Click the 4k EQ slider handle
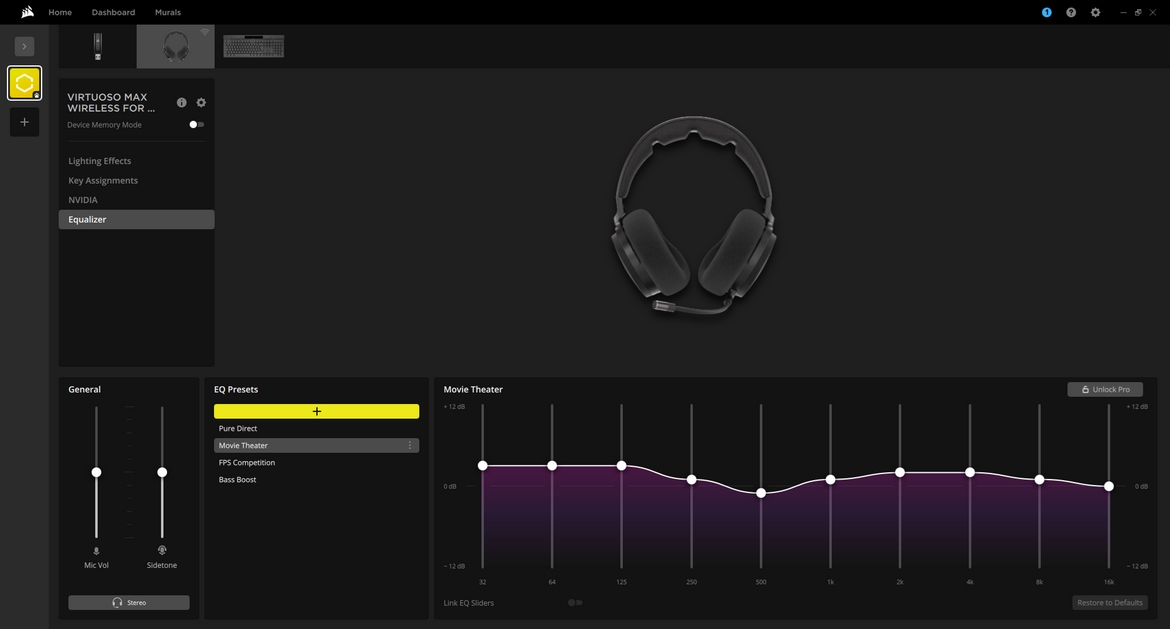The width and height of the screenshot is (1170, 629). click(970, 472)
